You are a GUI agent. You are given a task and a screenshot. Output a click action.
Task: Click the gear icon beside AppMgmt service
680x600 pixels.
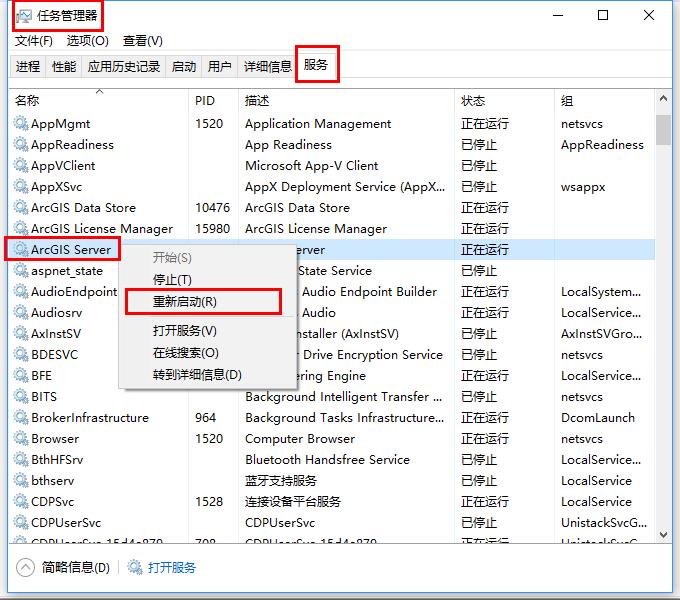pyautogui.click(x=20, y=124)
